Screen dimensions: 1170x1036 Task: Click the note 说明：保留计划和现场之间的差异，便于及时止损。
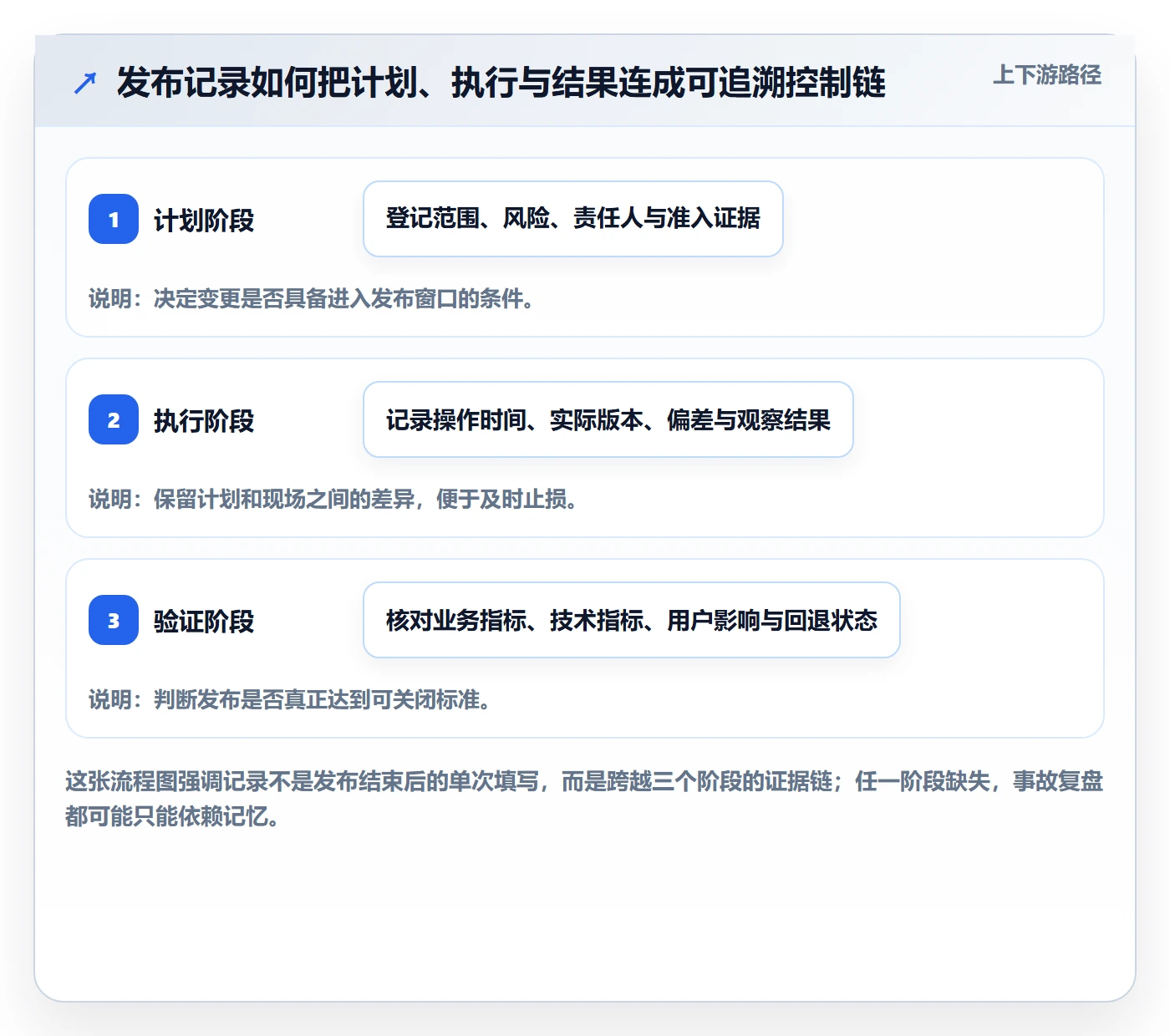(333, 499)
